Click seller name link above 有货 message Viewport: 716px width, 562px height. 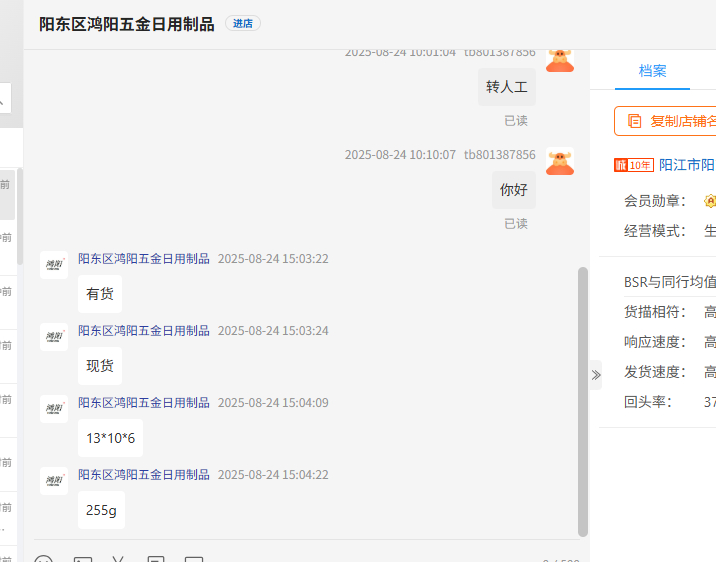tap(144, 258)
